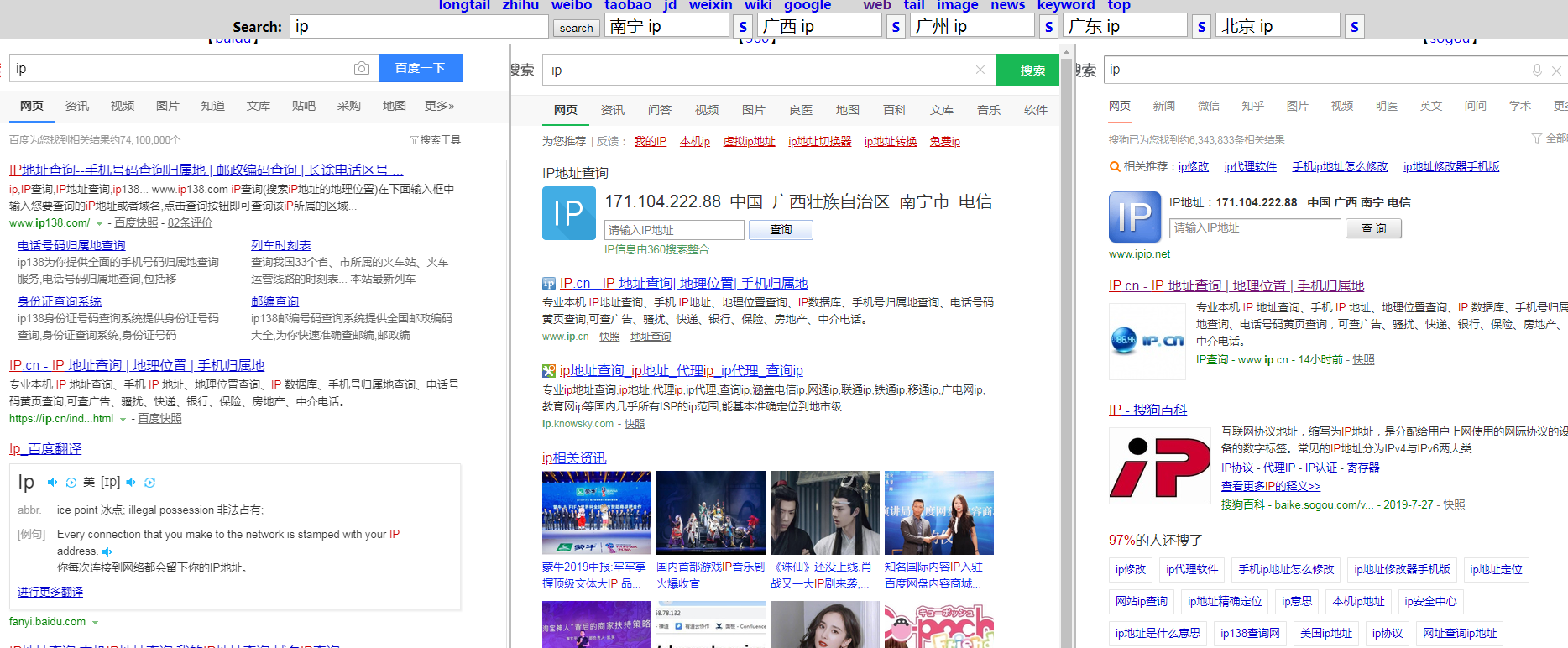
Task: Click the microphone icon in Sogou's search box
Action: pyautogui.click(x=1537, y=71)
